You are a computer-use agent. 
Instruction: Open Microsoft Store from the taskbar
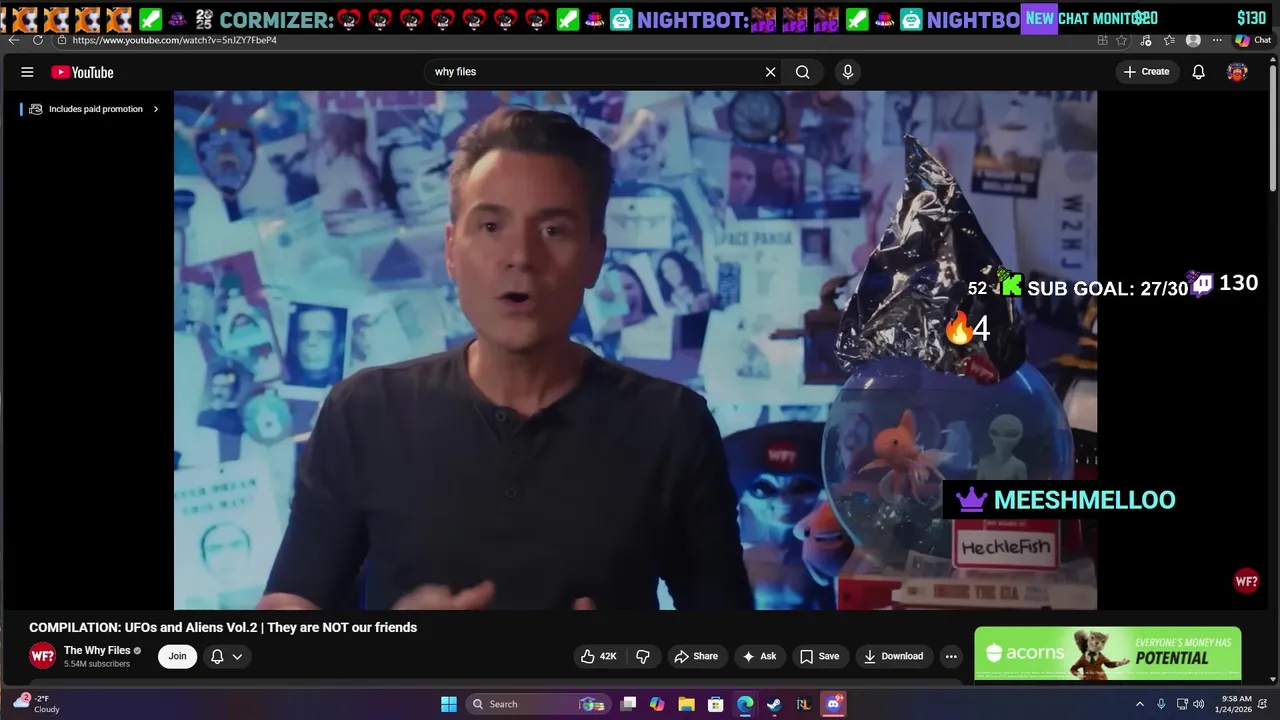[x=715, y=704]
